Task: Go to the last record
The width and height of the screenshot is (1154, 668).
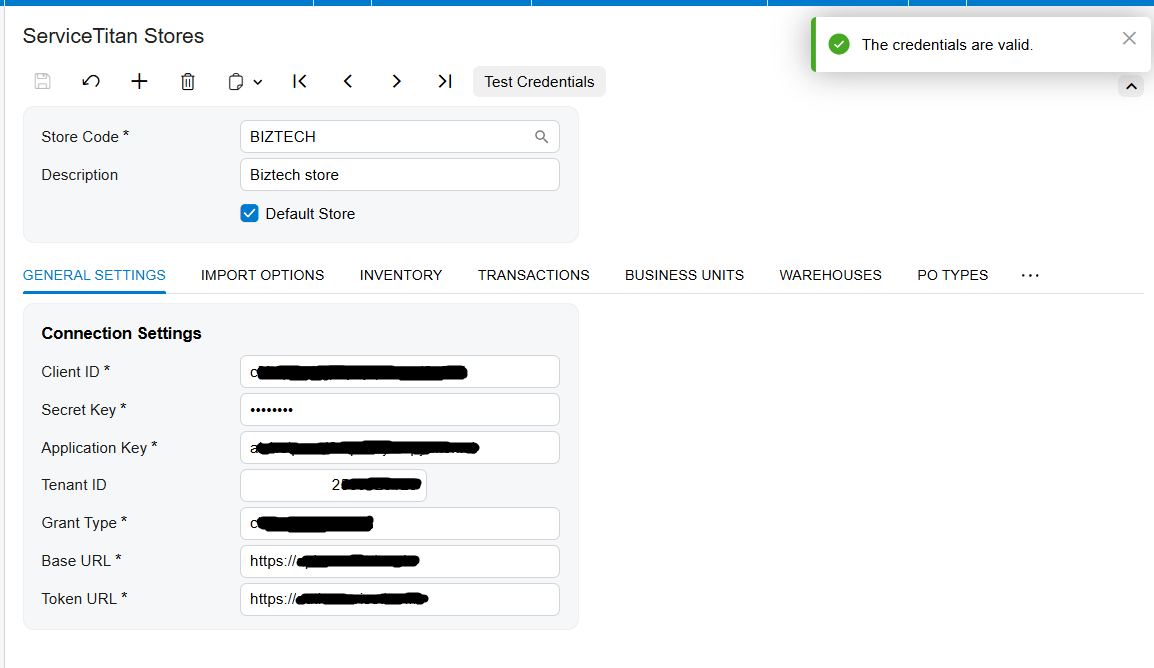Action: coord(445,82)
